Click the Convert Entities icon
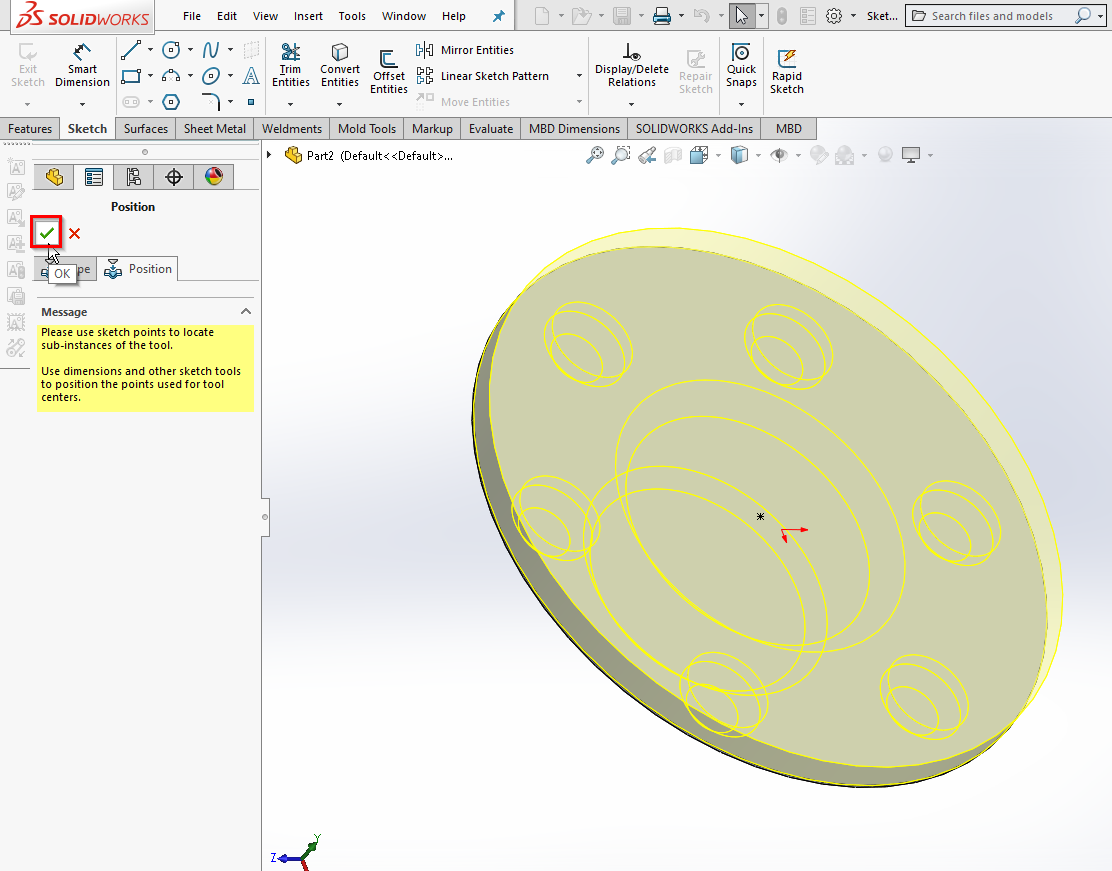 tap(340, 66)
